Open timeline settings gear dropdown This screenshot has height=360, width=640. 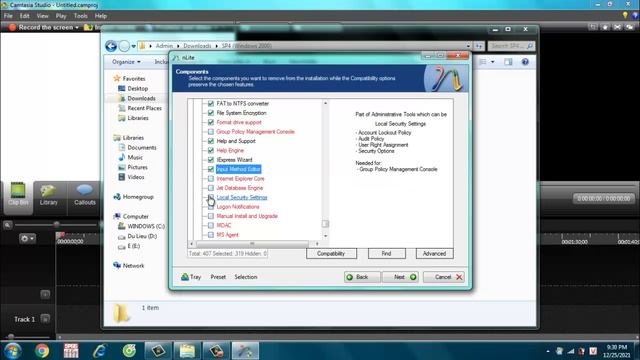click(x=28, y=238)
